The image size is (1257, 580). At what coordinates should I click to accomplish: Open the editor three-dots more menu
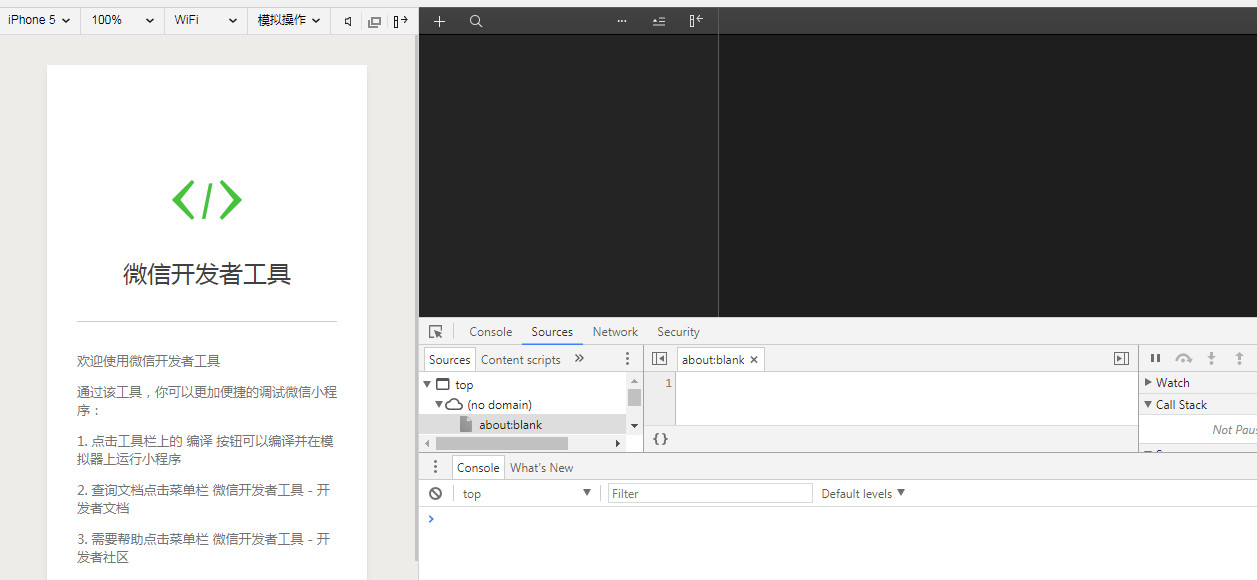622,21
